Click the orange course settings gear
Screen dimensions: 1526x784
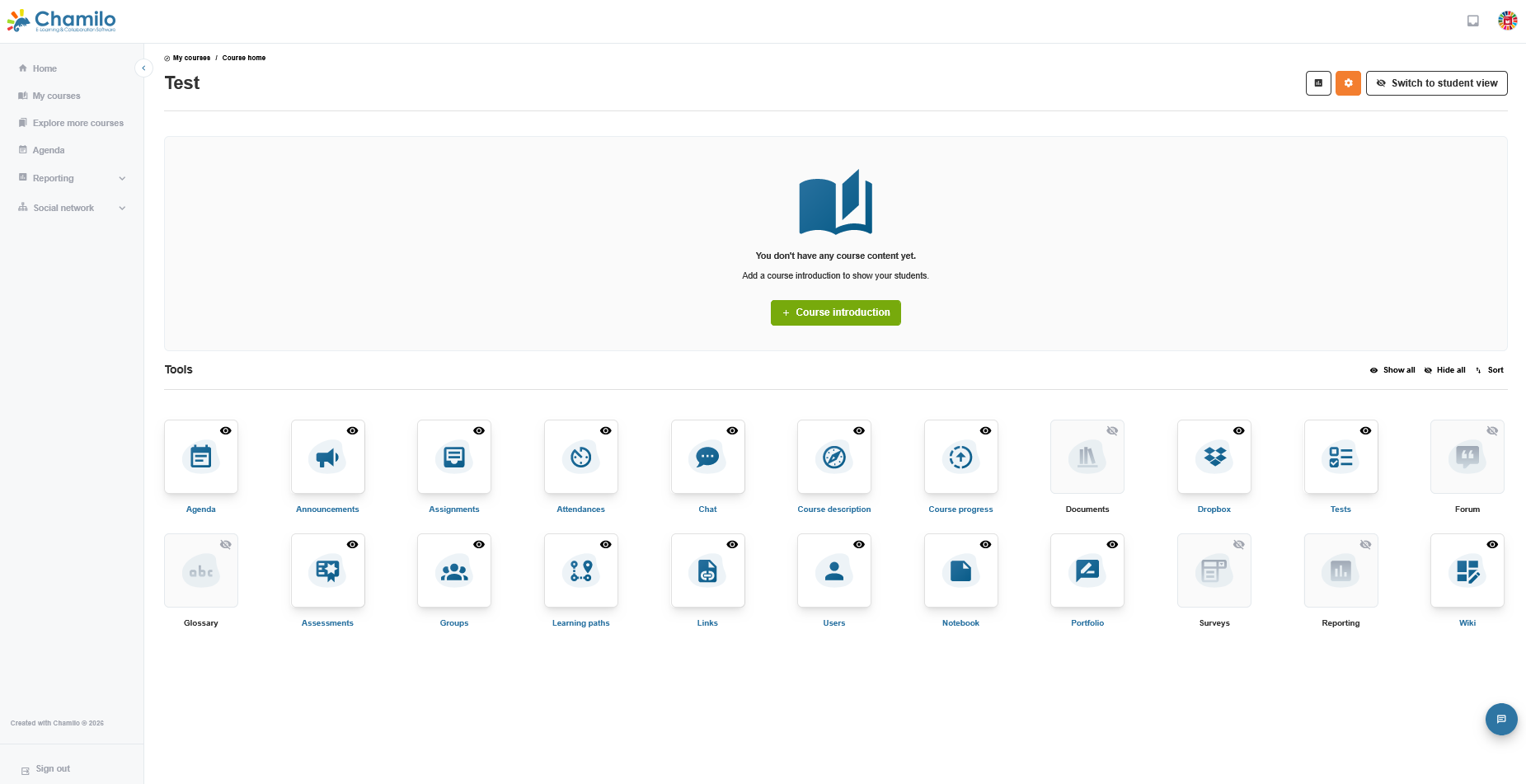coord(1349,83)
